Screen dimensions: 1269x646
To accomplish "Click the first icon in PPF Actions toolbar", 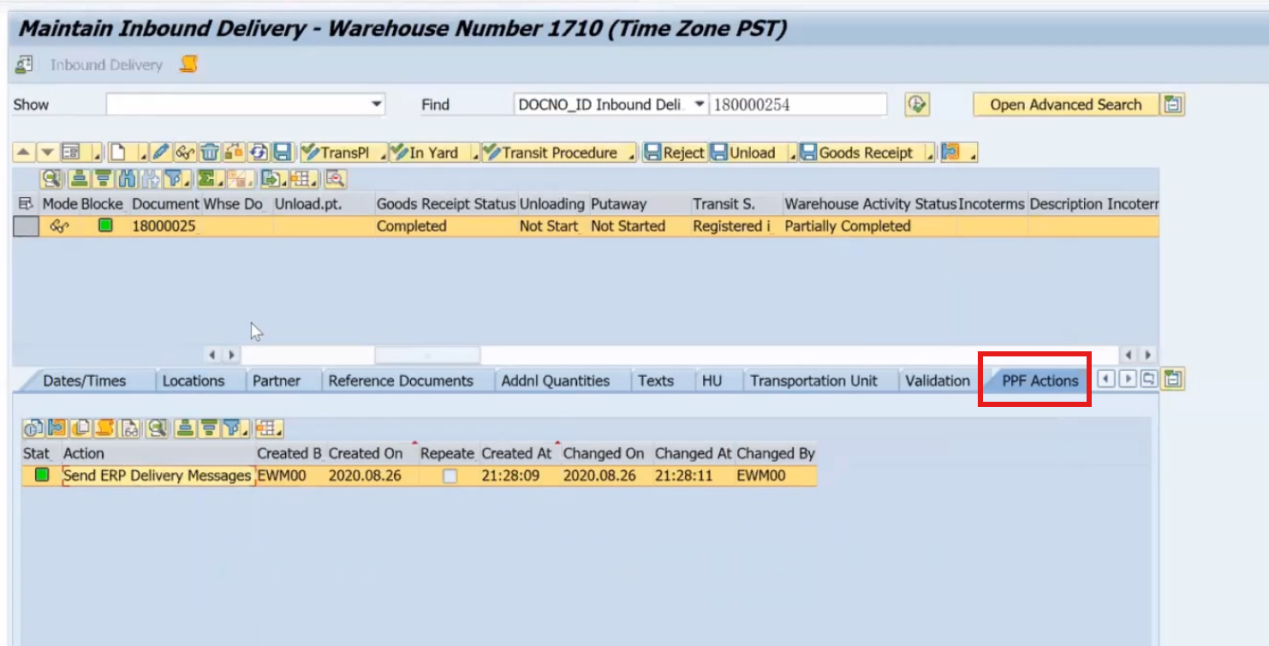I will (x=33, y=428).
